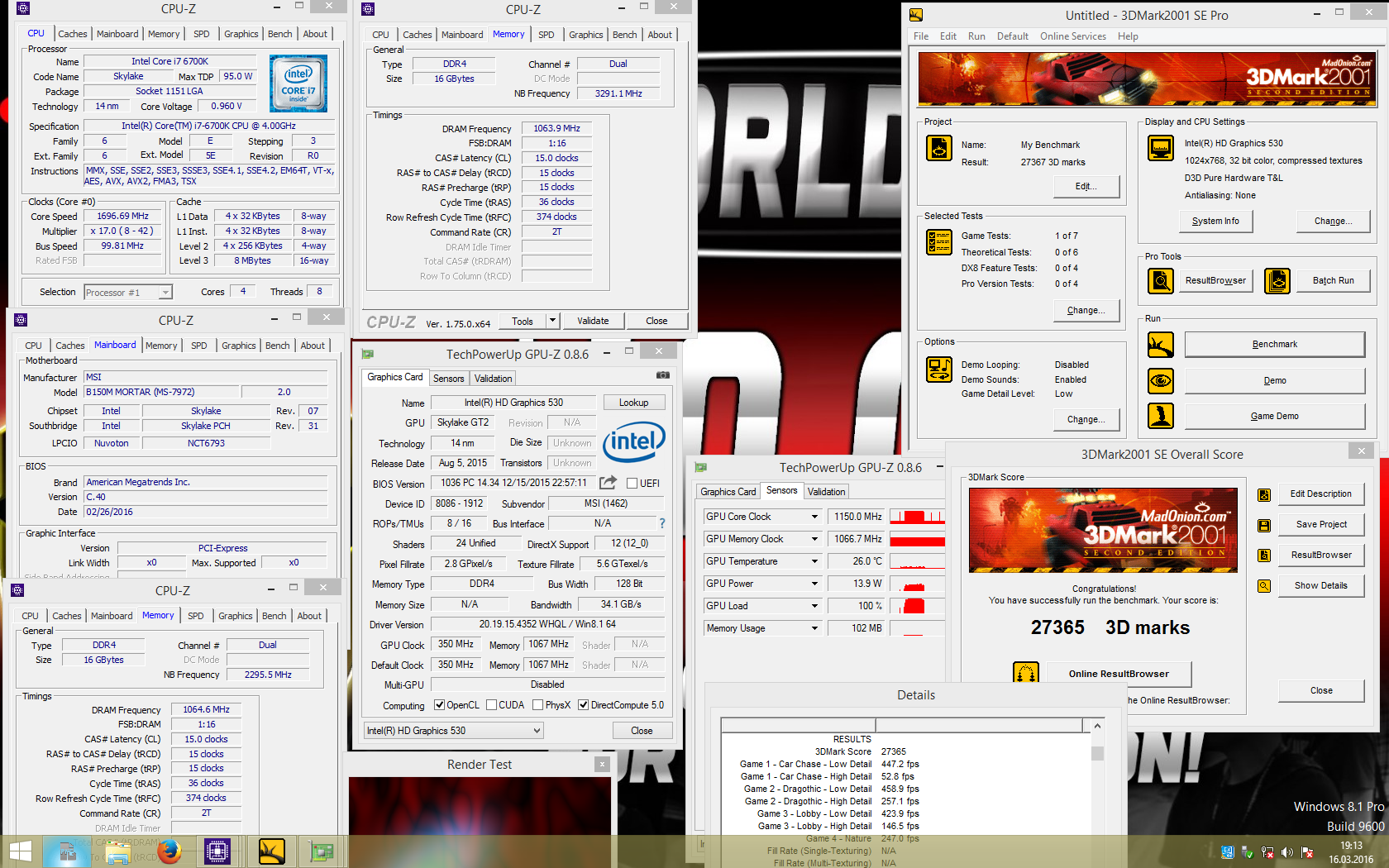The width and height of the screenshot is (1389, 868).
Task: Click the Game Demo icon in Run section
Action: pyautogui.click(x=1161, y=416)
